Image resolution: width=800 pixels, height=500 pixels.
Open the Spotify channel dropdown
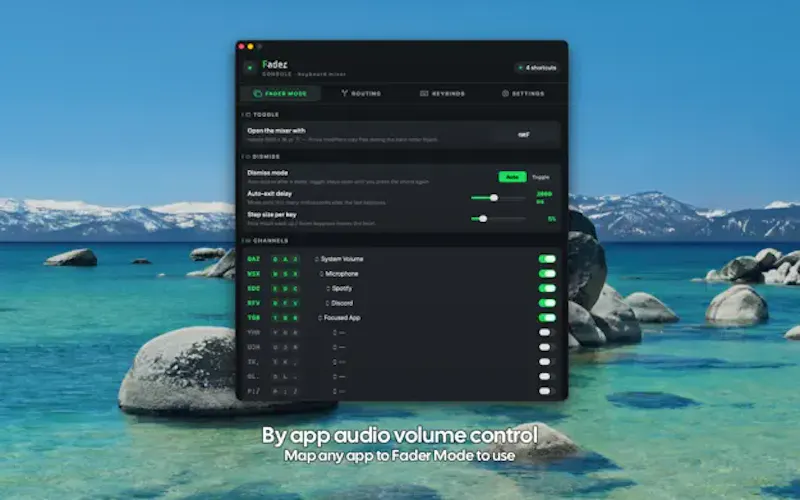point(339,289)
